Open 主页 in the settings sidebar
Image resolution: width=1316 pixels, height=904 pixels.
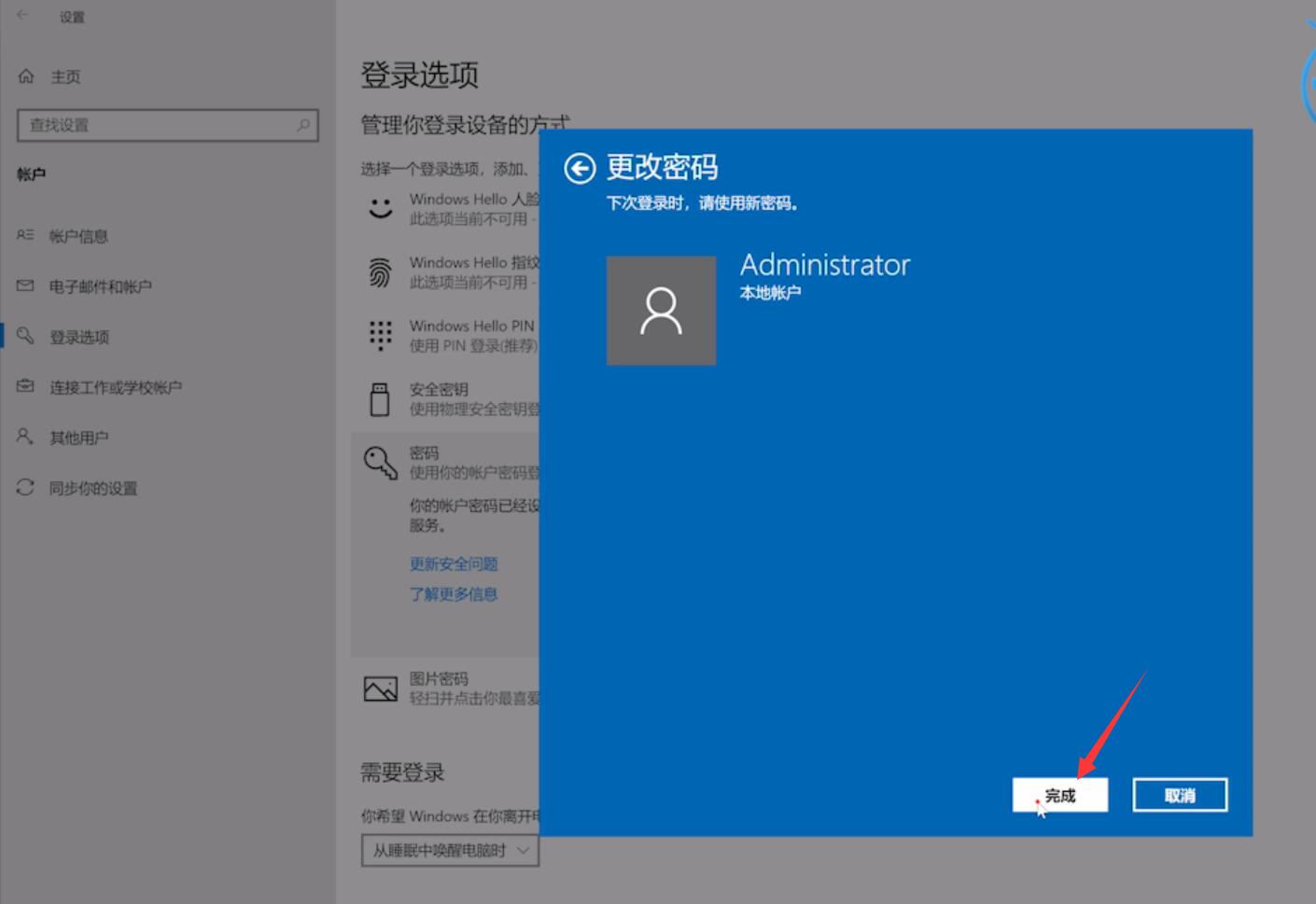click(65, 76)
